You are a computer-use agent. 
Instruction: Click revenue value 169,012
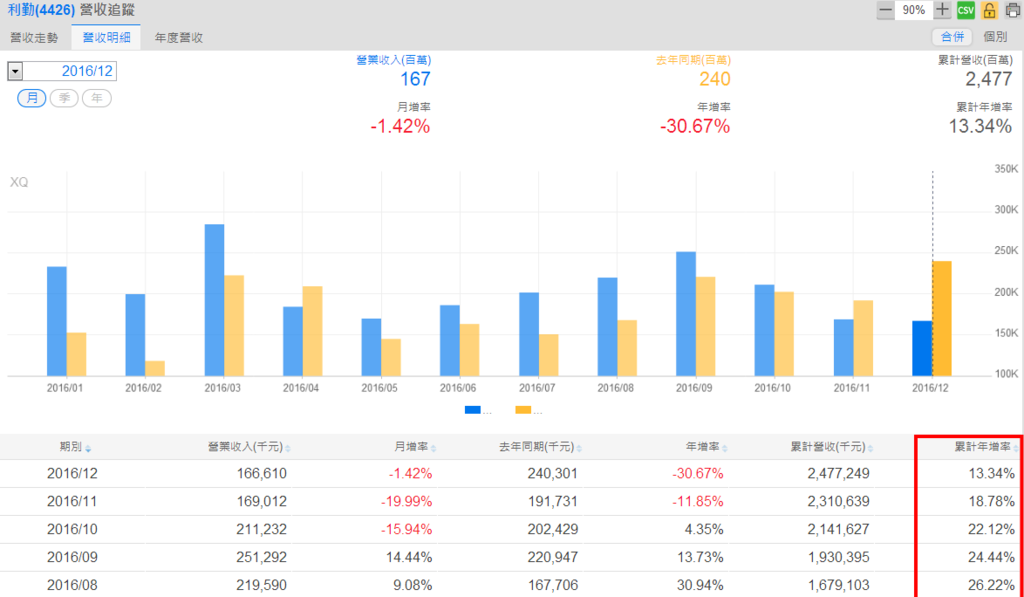point(261,502)
